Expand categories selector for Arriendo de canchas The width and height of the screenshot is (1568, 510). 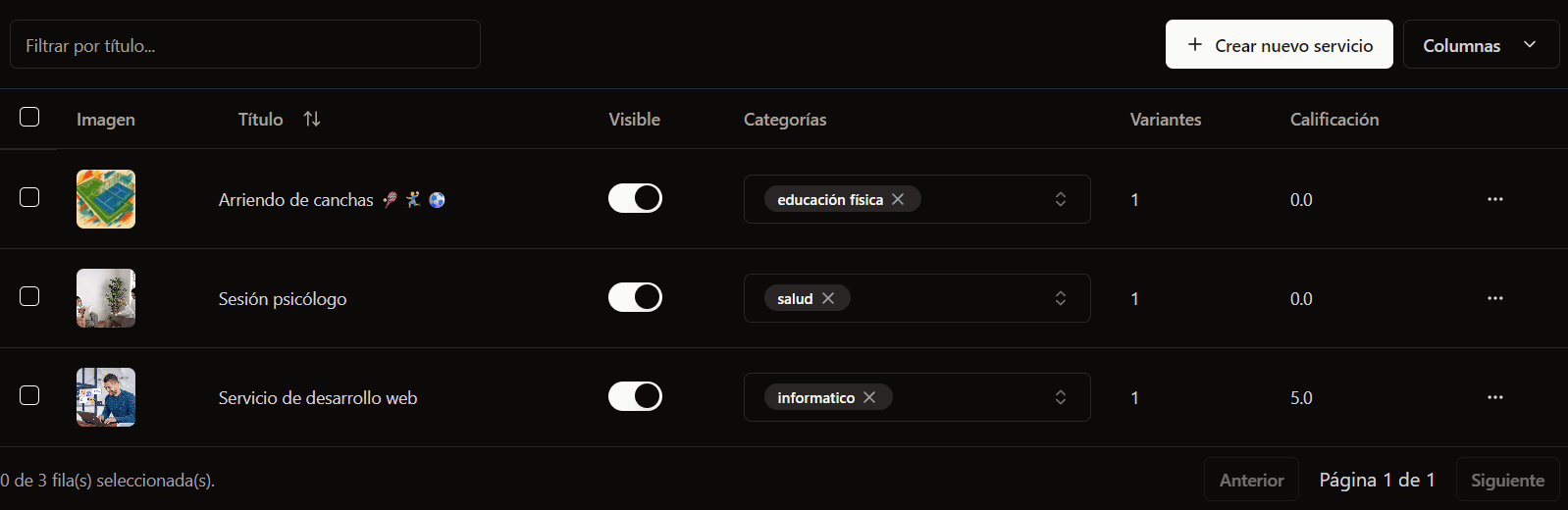pyautogui.click(x=1061, y=199)
